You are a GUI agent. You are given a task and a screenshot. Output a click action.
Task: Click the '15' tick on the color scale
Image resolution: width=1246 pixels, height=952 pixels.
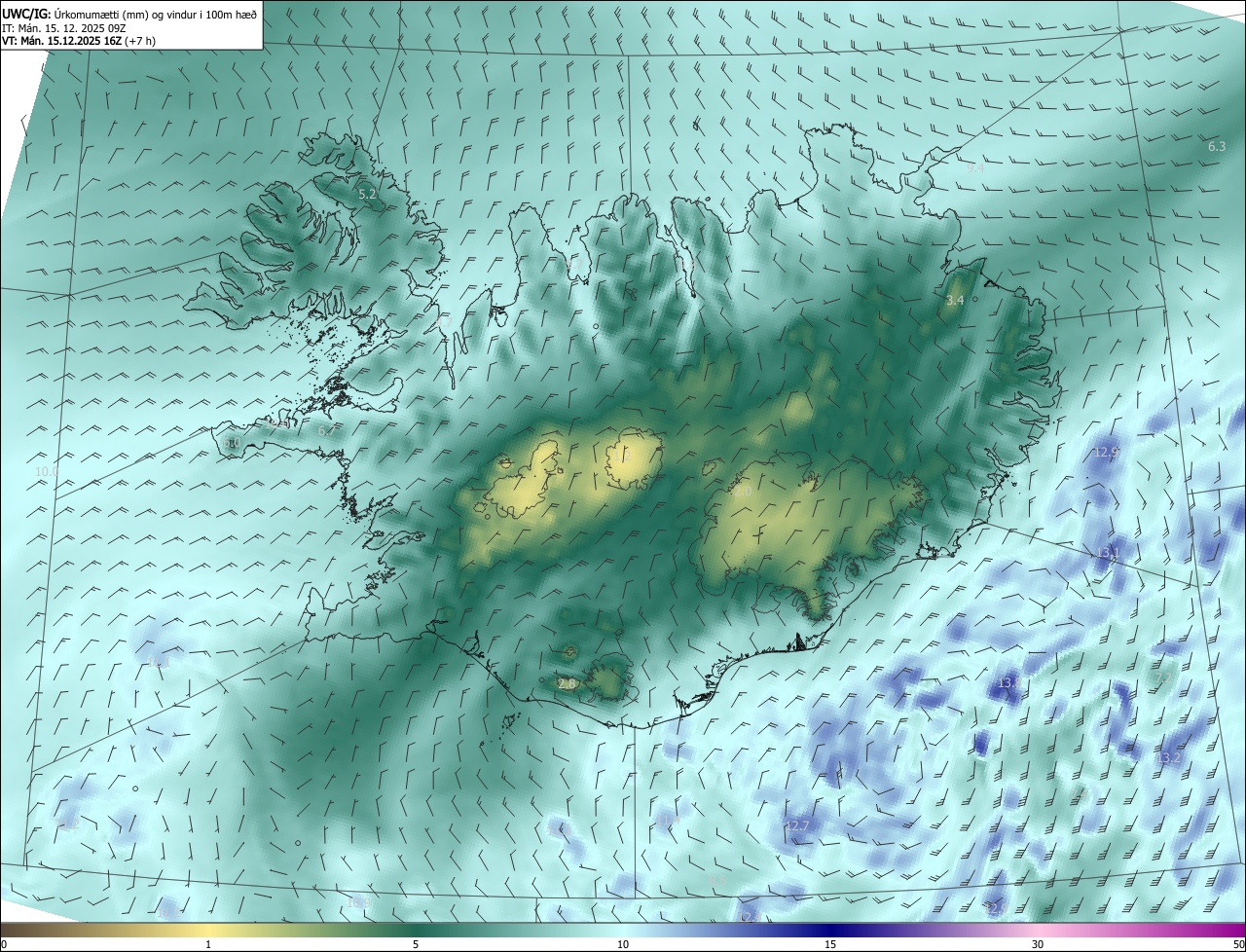click(x=830, y=945)
